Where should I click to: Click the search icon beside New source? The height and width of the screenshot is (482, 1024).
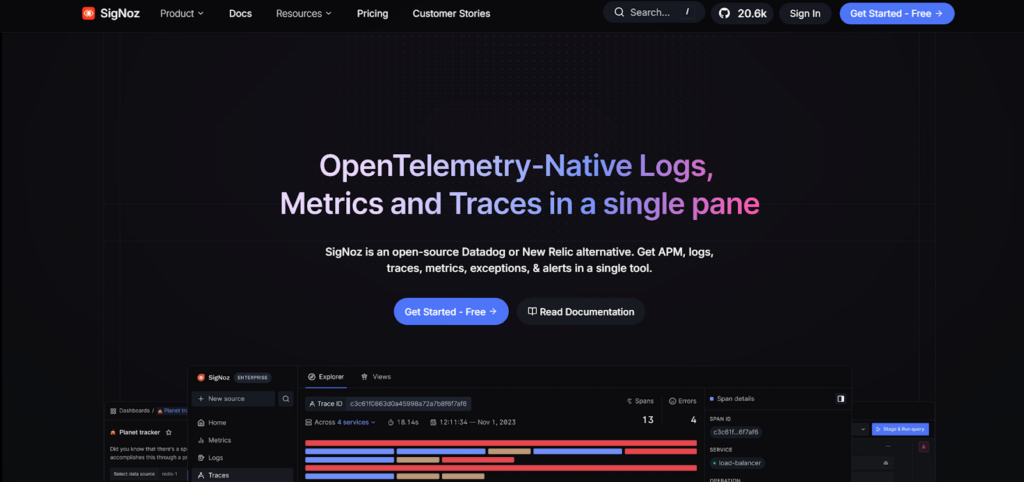(285, 399)
